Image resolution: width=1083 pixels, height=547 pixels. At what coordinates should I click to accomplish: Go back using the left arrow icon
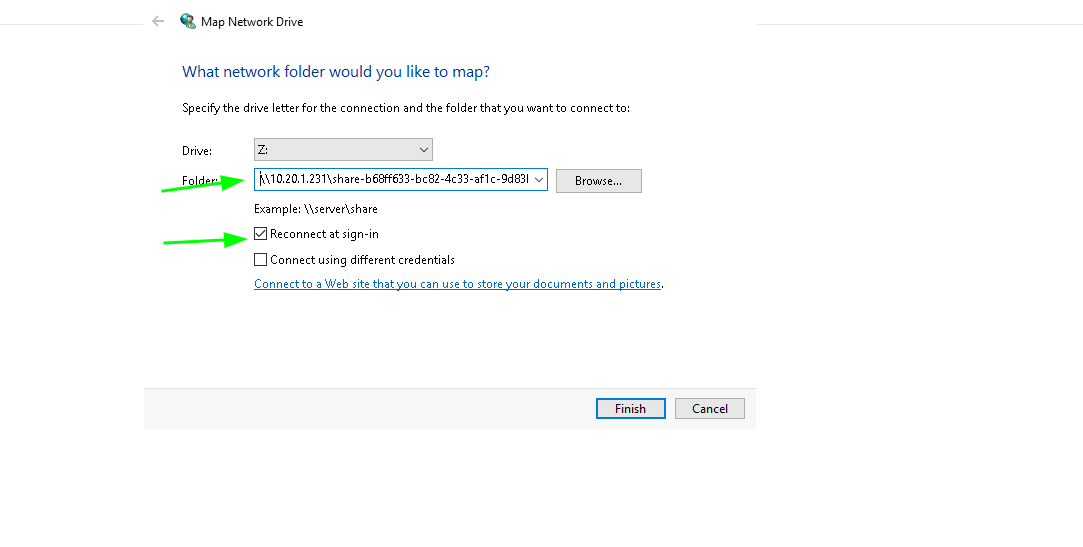coord(158,21)
